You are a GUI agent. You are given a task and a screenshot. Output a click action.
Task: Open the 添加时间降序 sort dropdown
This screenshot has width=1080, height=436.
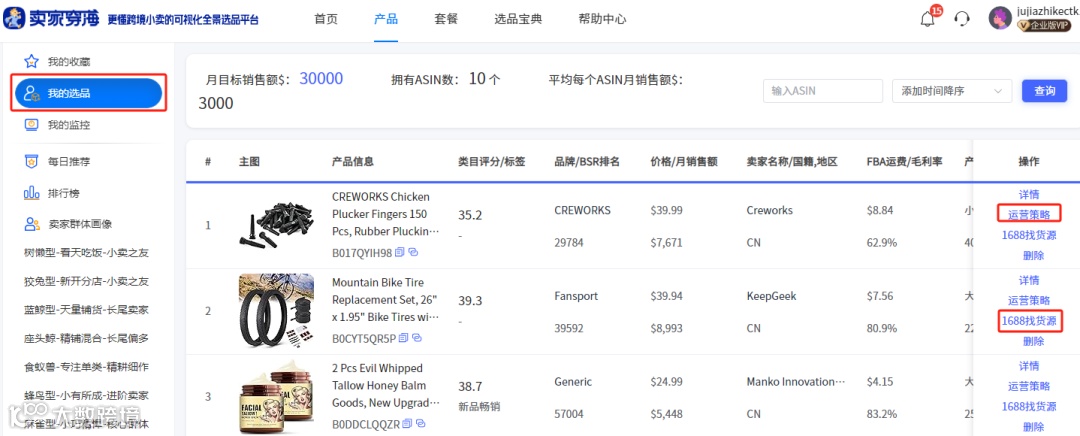[952, 91]
